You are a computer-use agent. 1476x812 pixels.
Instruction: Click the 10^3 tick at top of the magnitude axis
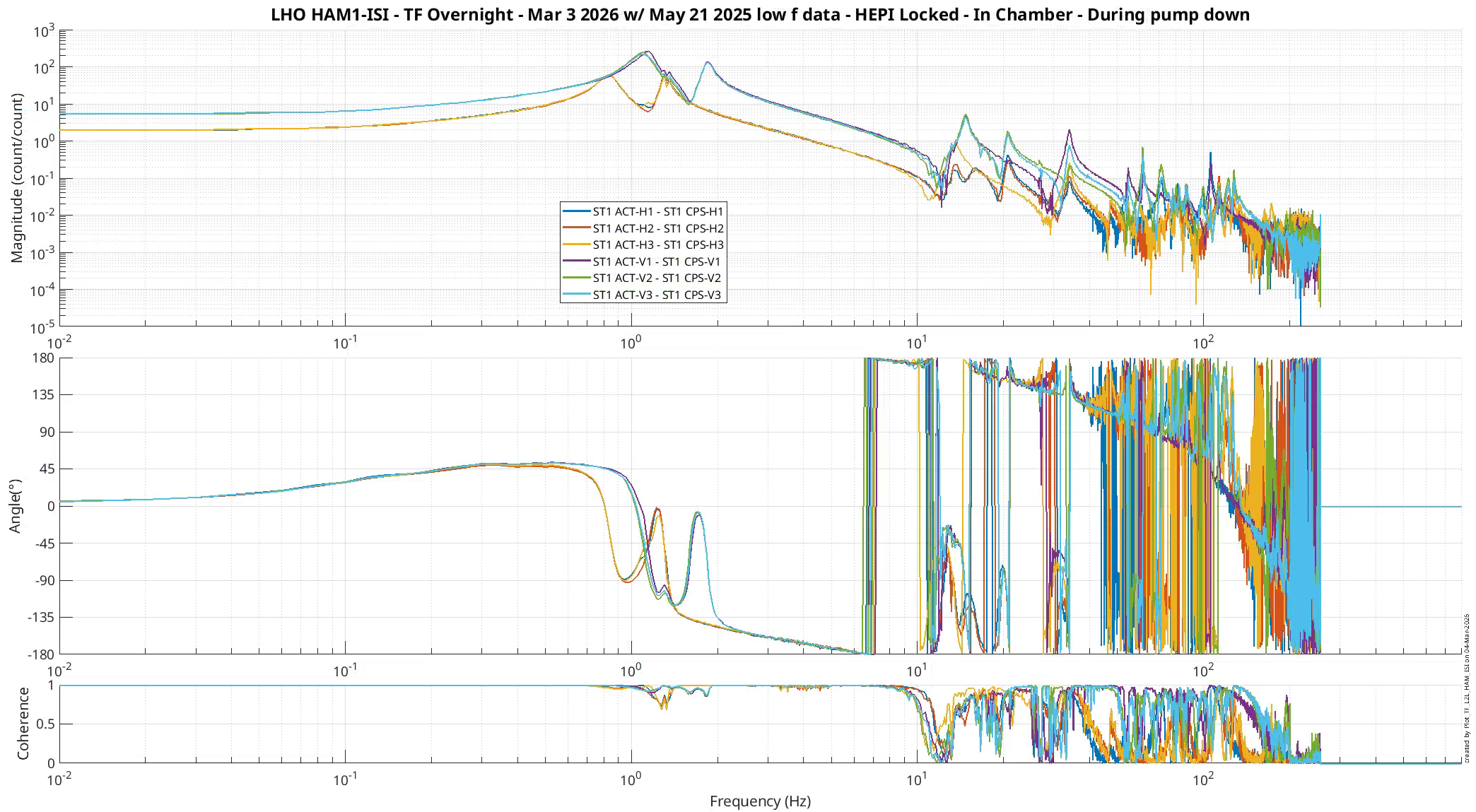44,32
